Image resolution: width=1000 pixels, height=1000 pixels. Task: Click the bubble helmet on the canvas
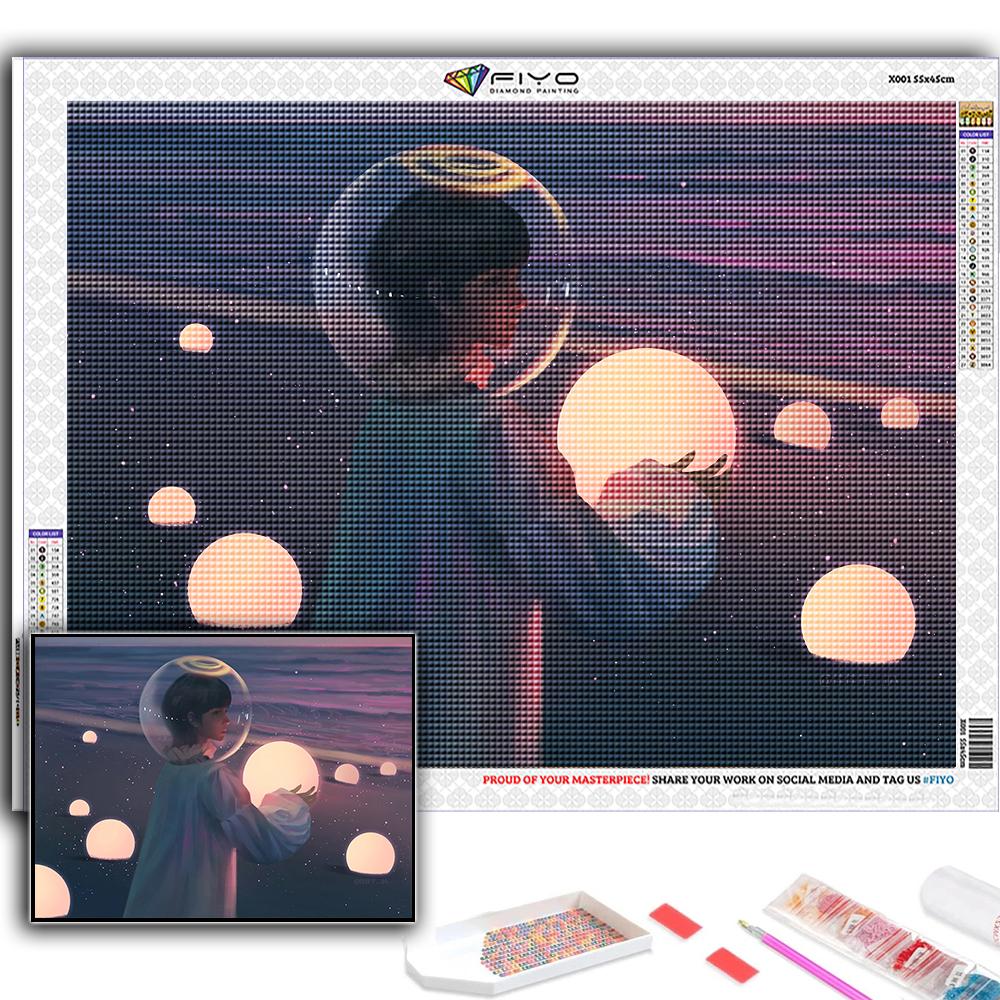(445, 270)
